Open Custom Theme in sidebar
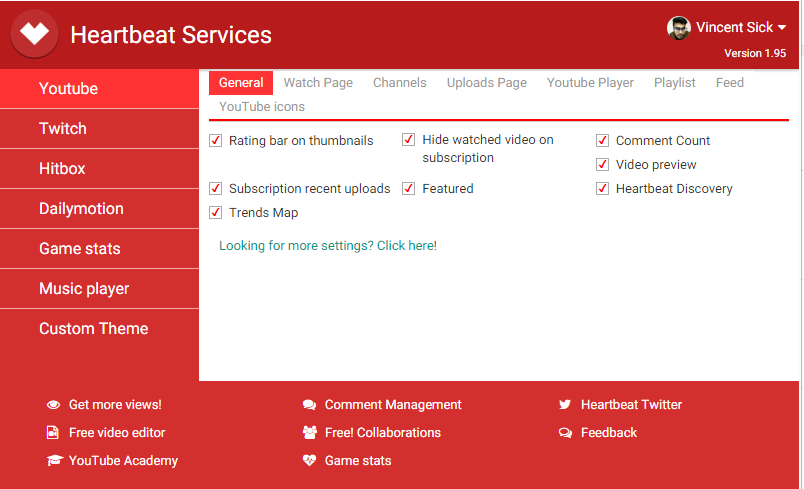This screenshot has width=804, height=489. click(x=99, y=329)
